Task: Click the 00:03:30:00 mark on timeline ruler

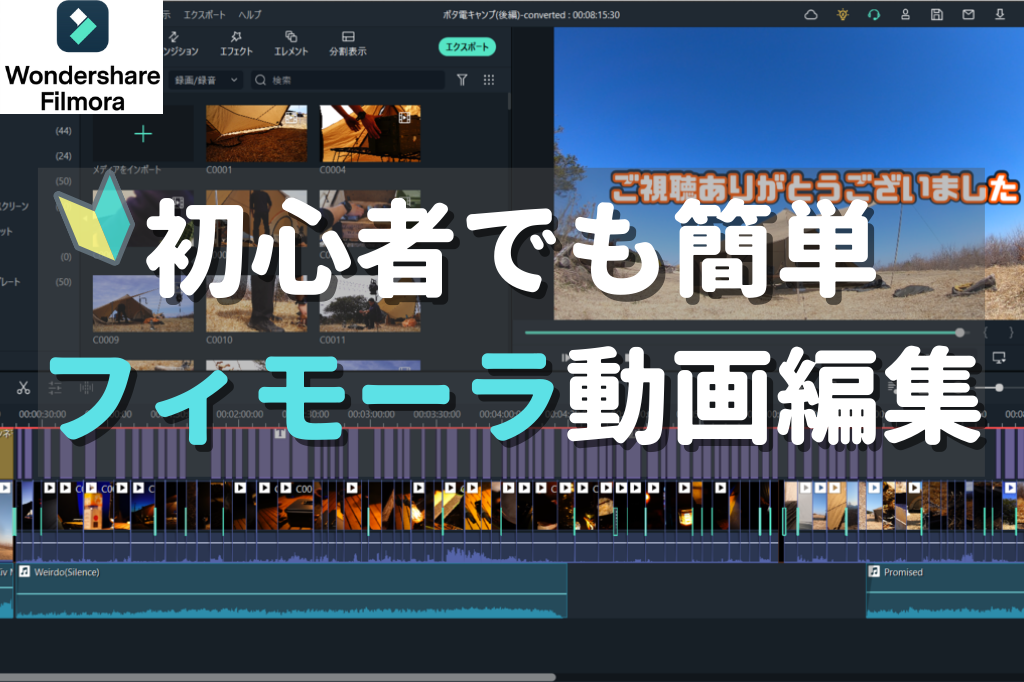Action: (x=437, y=414)
